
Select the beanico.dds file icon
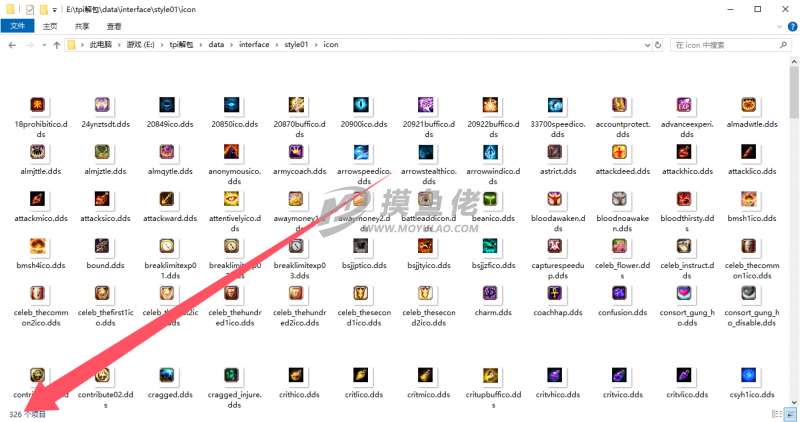pos(490,199)
